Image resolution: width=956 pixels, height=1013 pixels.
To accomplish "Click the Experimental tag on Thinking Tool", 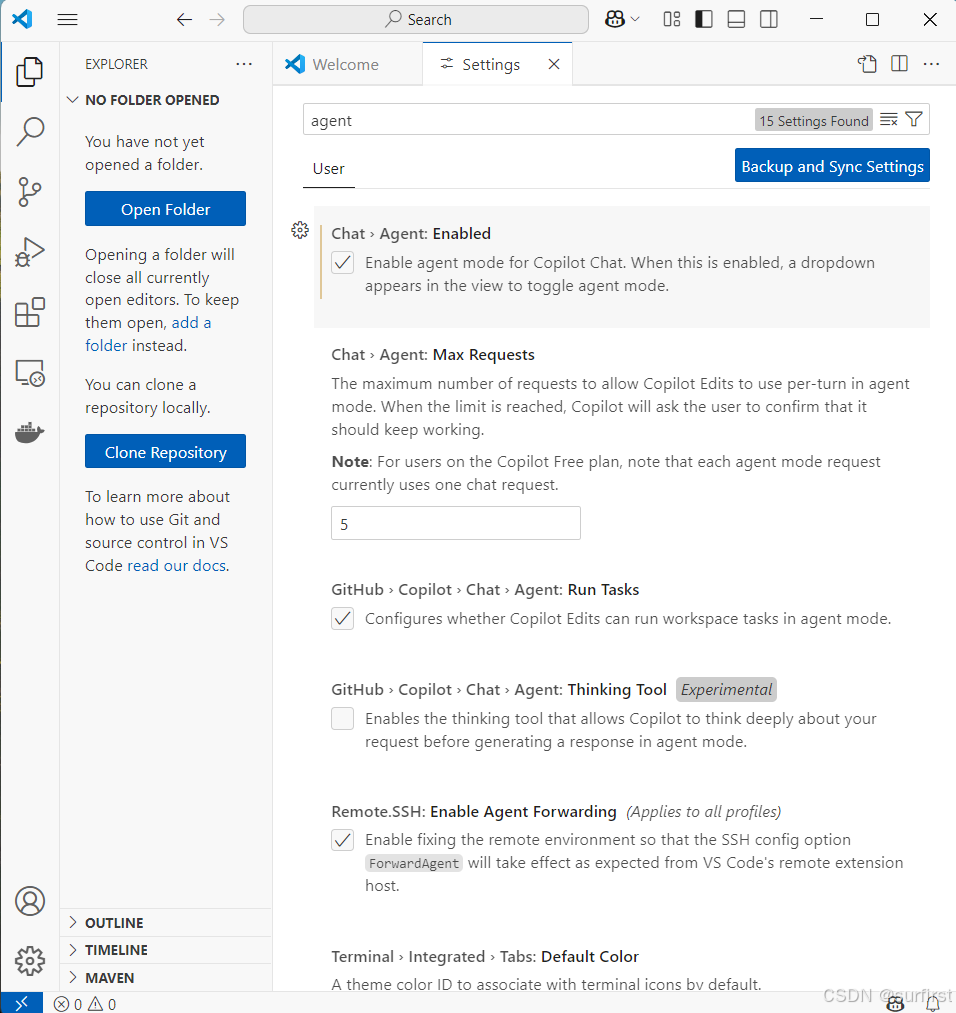I will tap(726, 690).
